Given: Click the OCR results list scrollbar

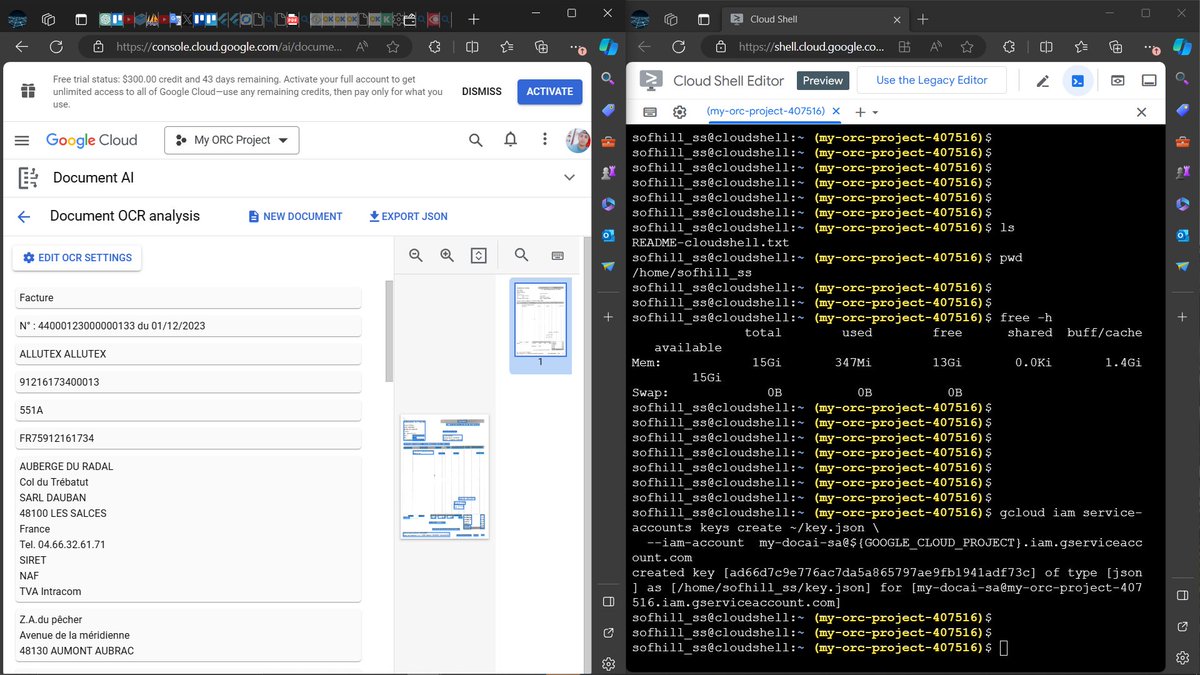Looking at the screenshot, I should point(390,331).
